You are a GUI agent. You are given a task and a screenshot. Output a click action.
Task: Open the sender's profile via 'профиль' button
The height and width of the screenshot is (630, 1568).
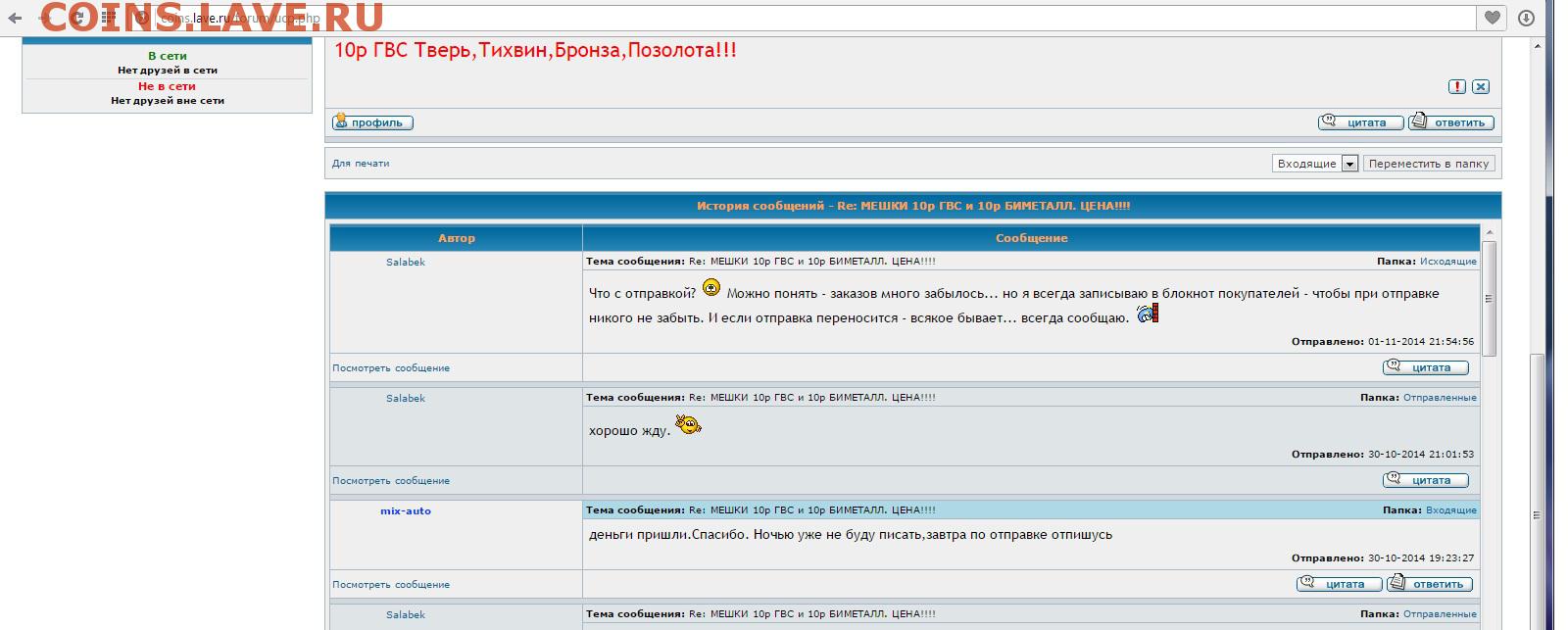click(372, 122)
